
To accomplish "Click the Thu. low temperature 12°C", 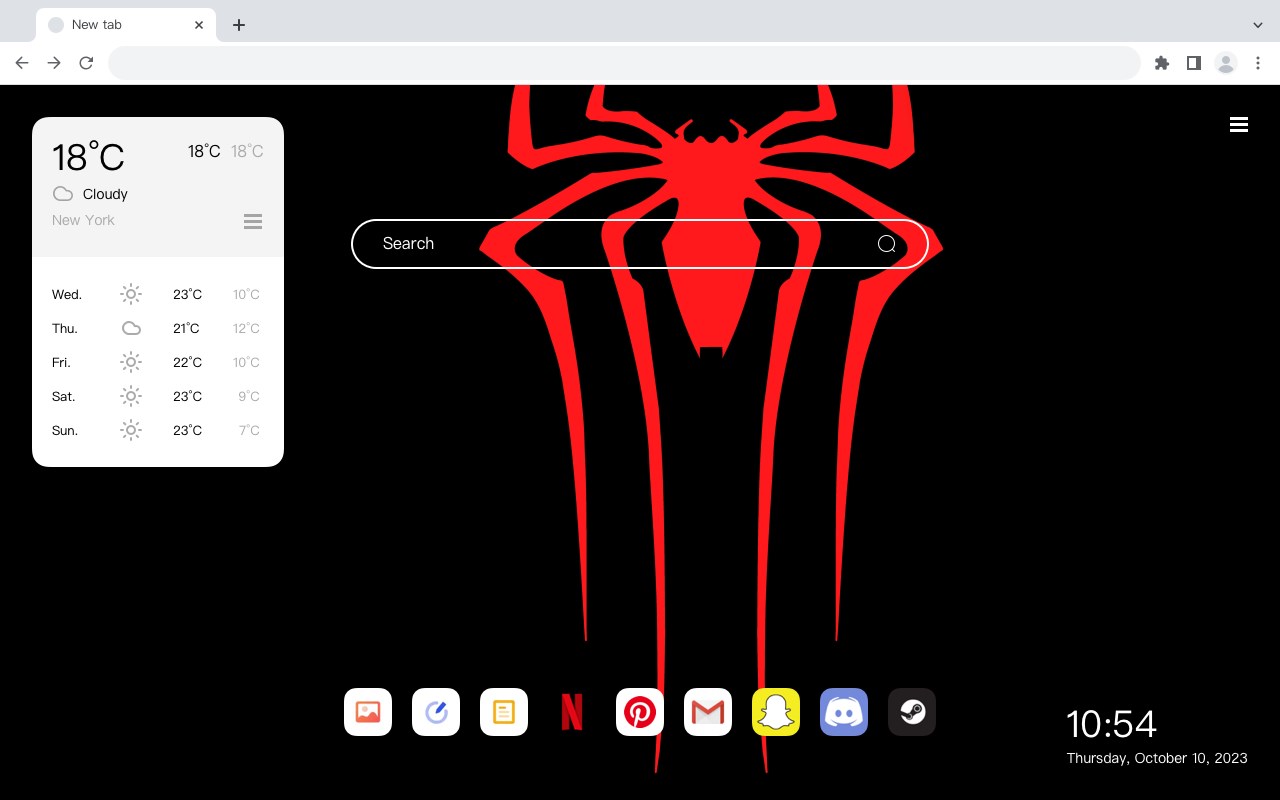I will 246,328.
